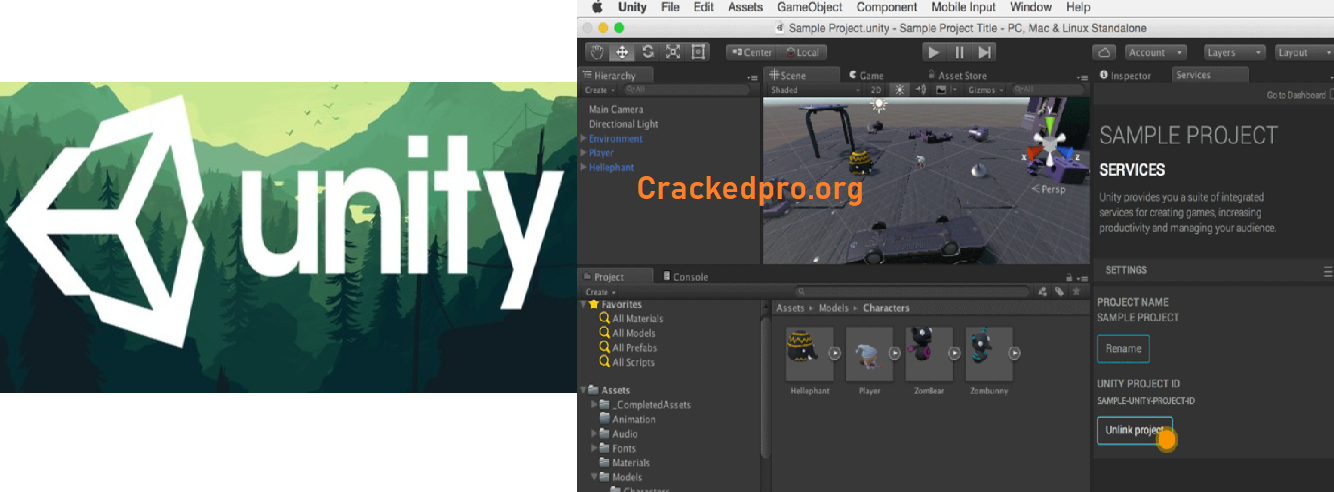Open the Assets menu in menu bar
1334x492 pixels.
tap(745, 7)
